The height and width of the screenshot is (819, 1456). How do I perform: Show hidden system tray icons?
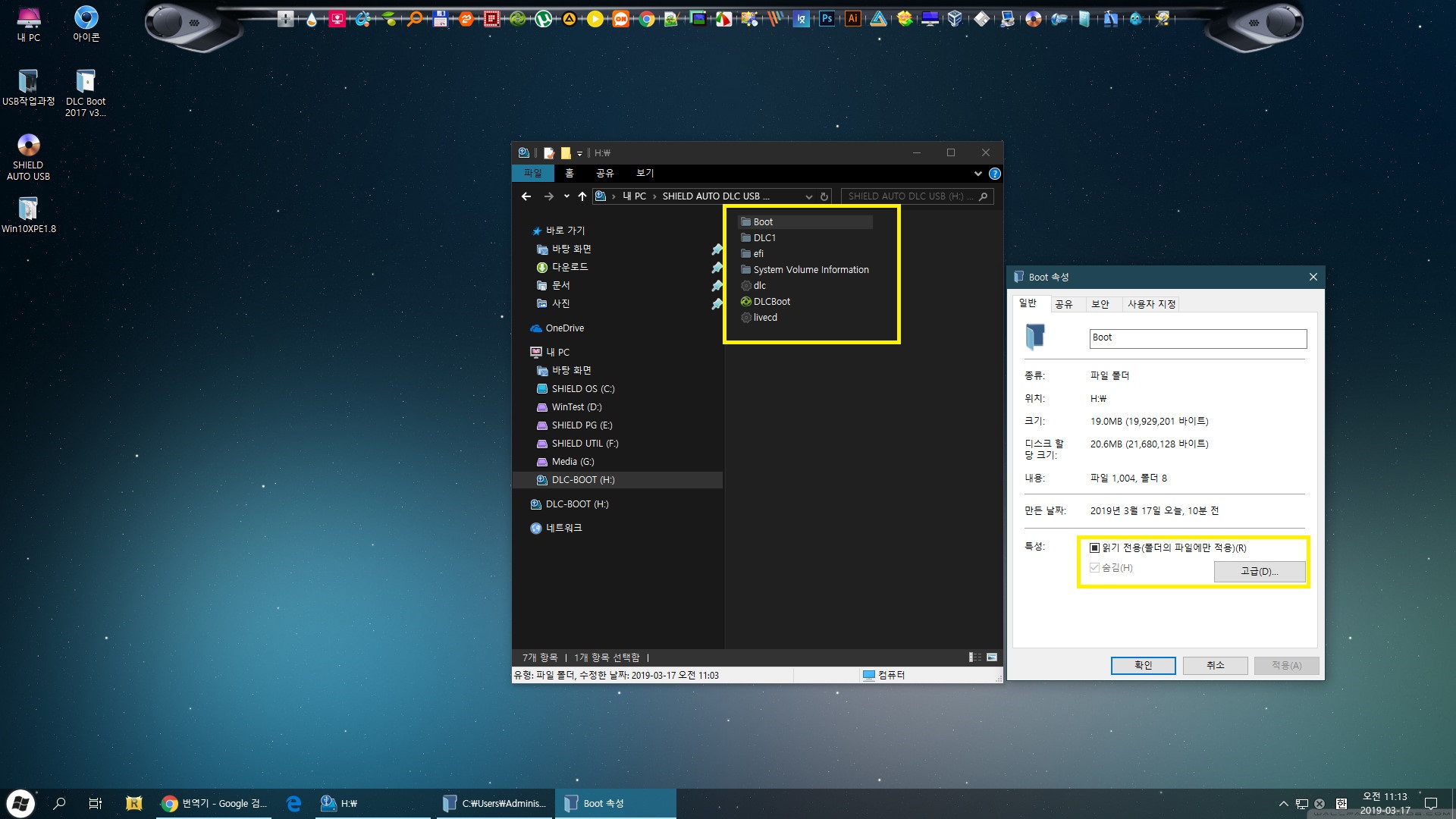(1283, 804)
